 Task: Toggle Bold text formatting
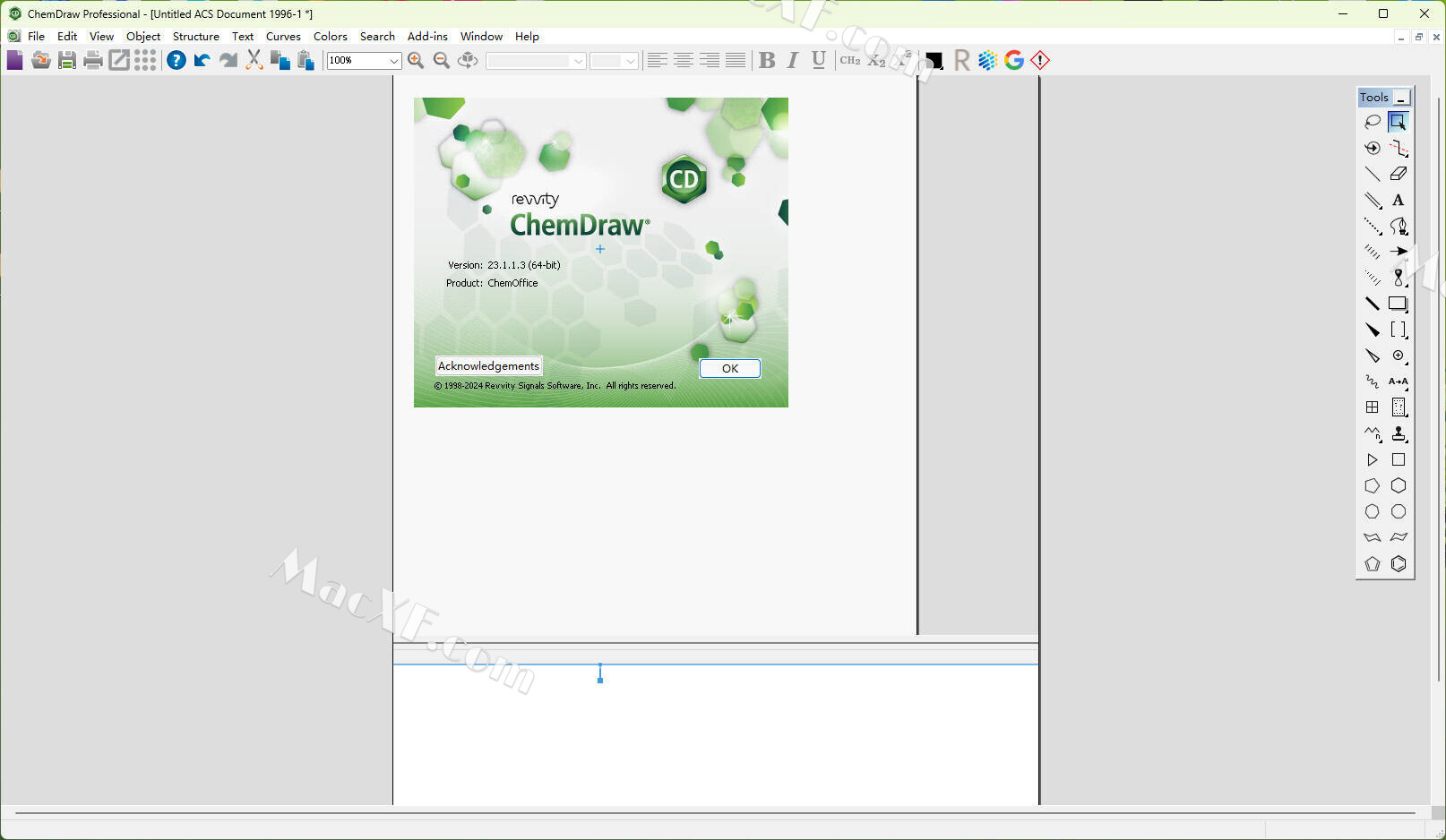tap(767, 60)
